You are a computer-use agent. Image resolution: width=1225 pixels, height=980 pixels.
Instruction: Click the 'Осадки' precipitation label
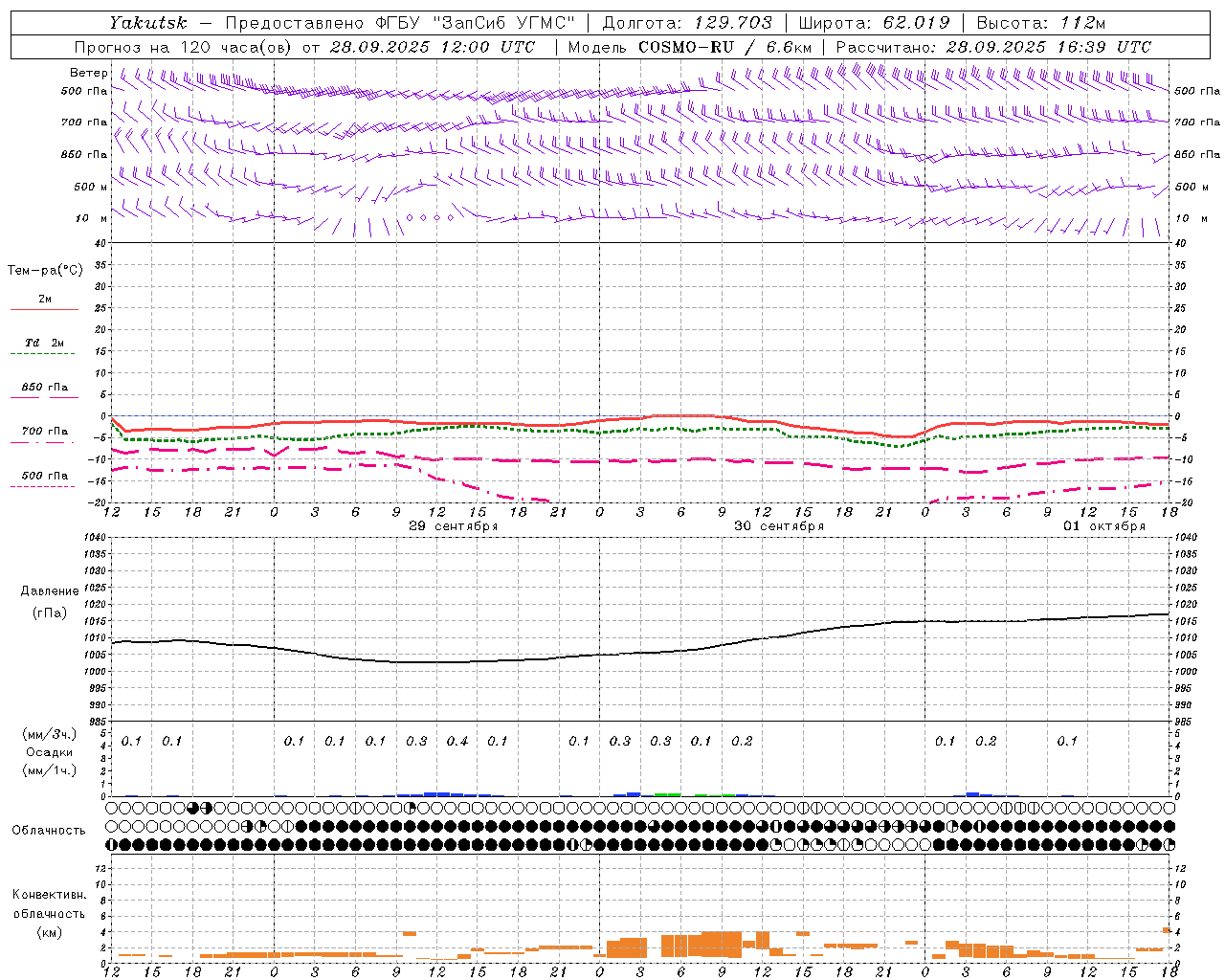click(x=50, y=752)
